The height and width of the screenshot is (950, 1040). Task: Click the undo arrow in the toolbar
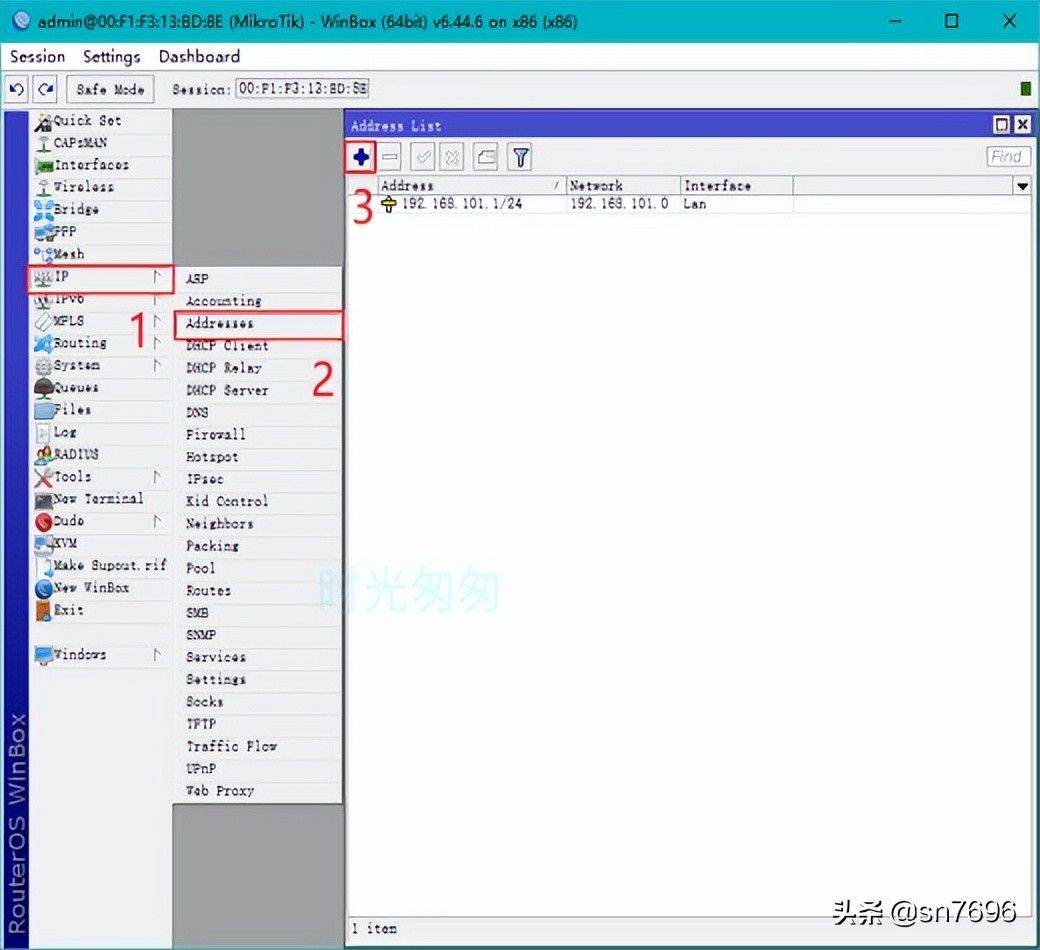(x=17, y=89)
